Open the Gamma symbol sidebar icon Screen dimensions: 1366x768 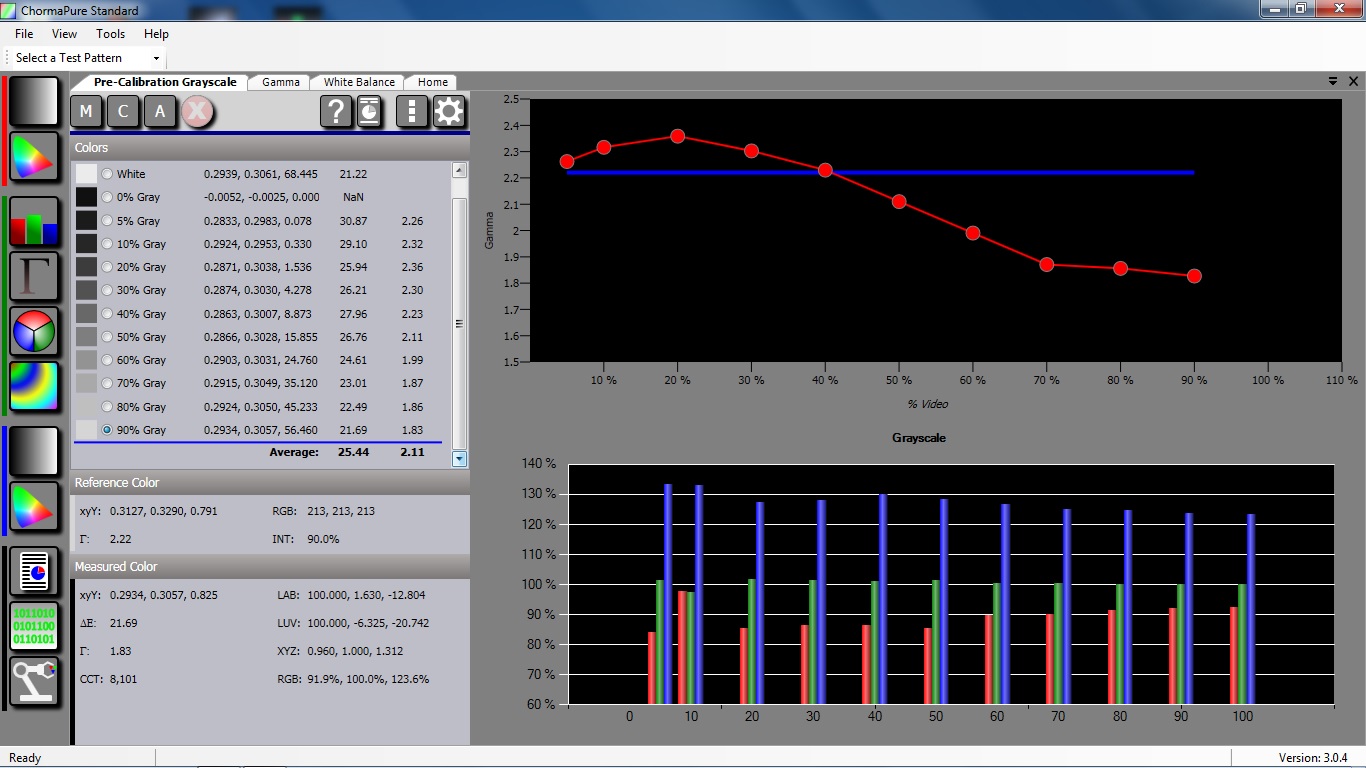pos(34,277)
